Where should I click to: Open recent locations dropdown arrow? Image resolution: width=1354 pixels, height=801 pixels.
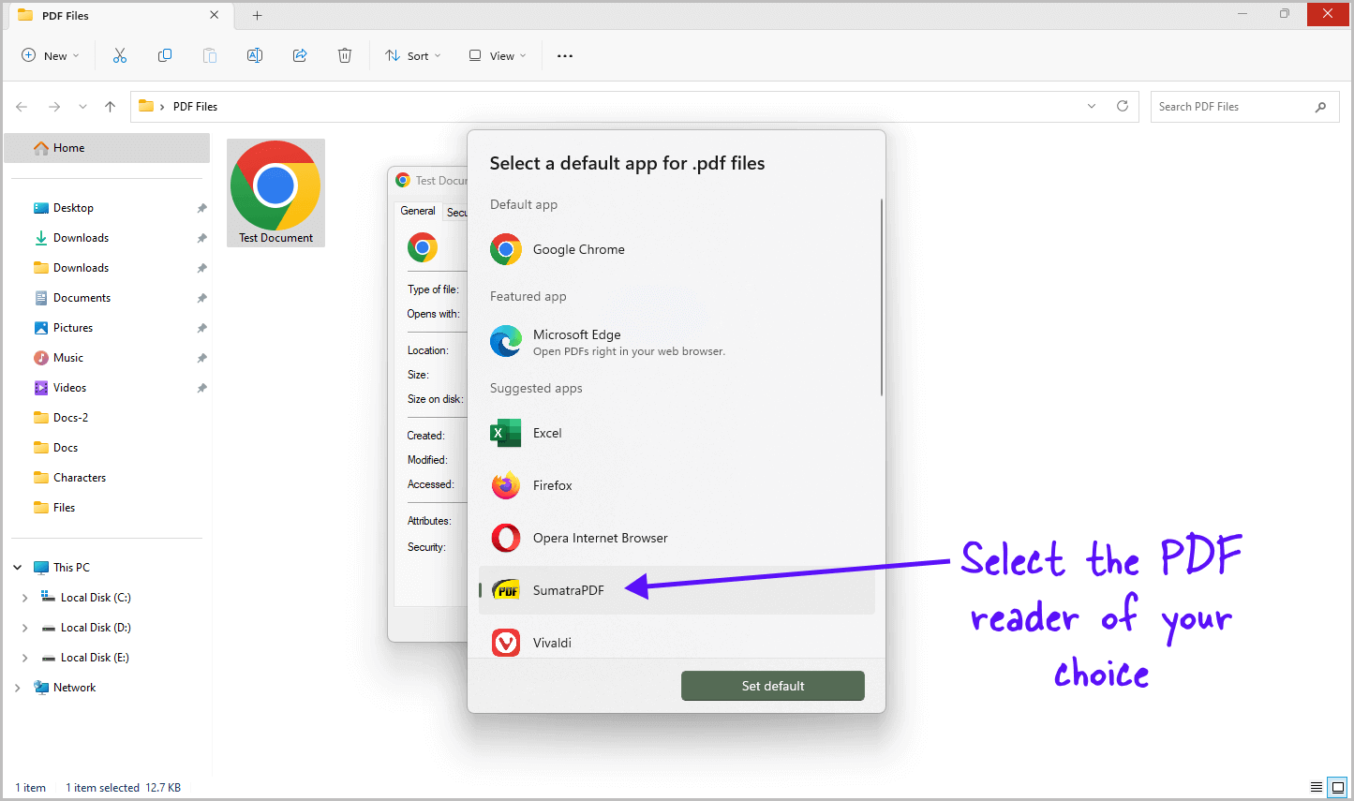tap(82, 106)
